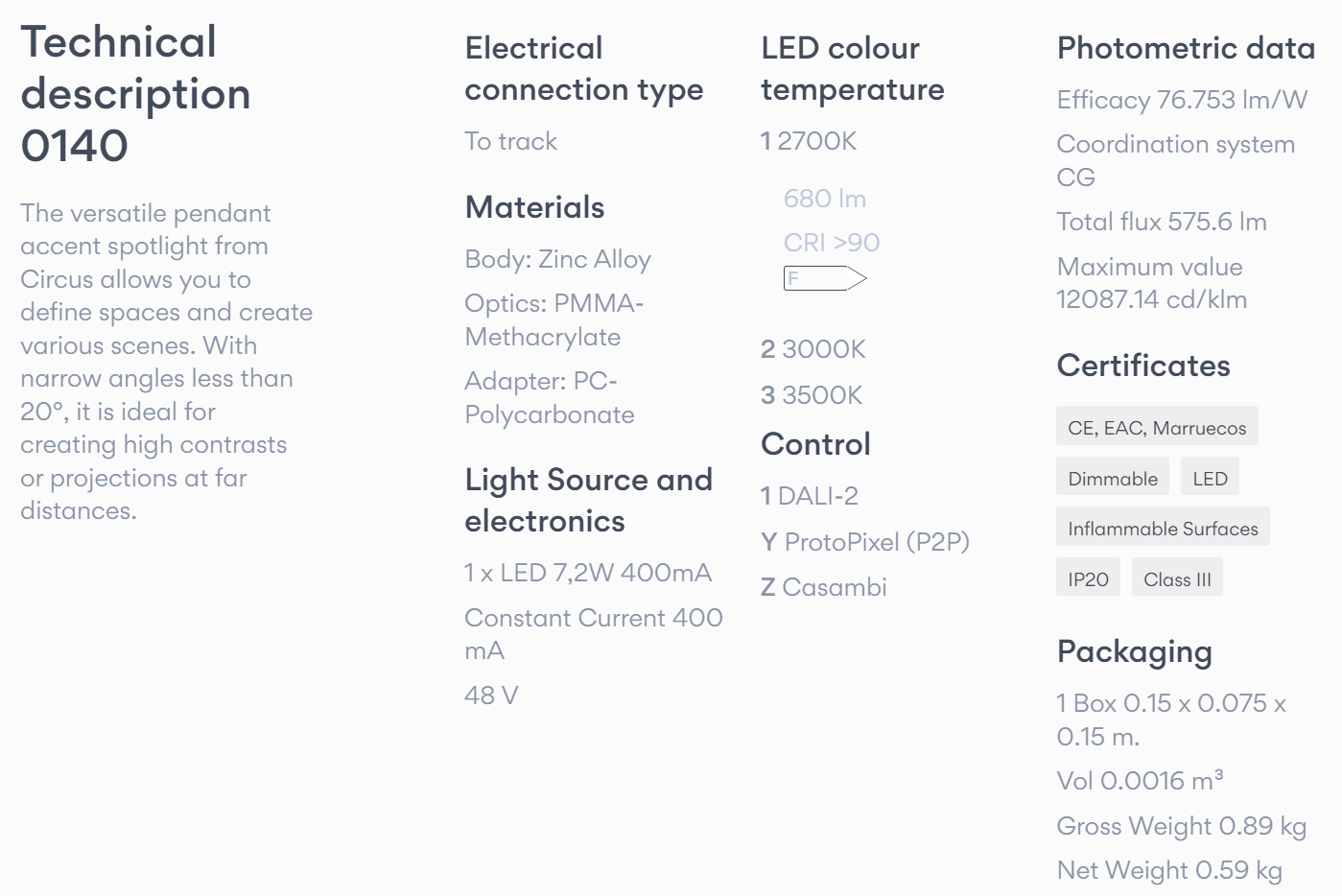Select the DALI-2 control option
The height and width of the screenshot is (896, 1342).
point(809,496)
